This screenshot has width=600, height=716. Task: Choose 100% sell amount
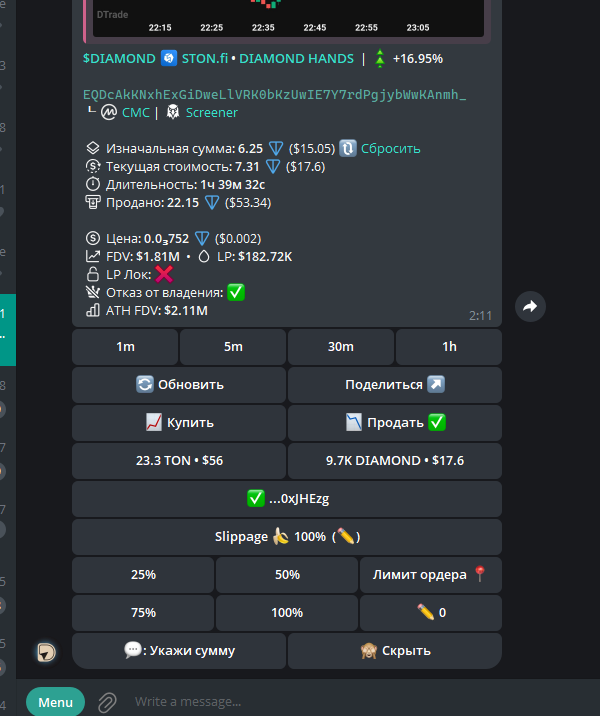tap(287, 612)
